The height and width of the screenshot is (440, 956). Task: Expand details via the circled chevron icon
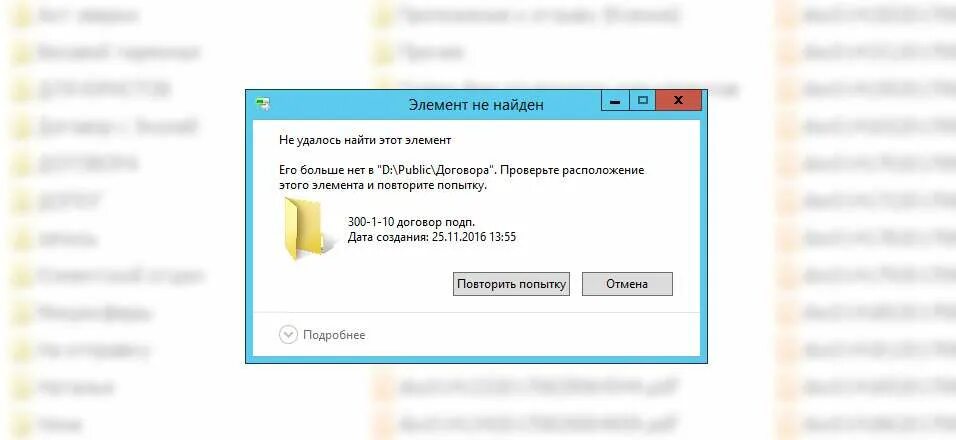click(x=288, y=335)
